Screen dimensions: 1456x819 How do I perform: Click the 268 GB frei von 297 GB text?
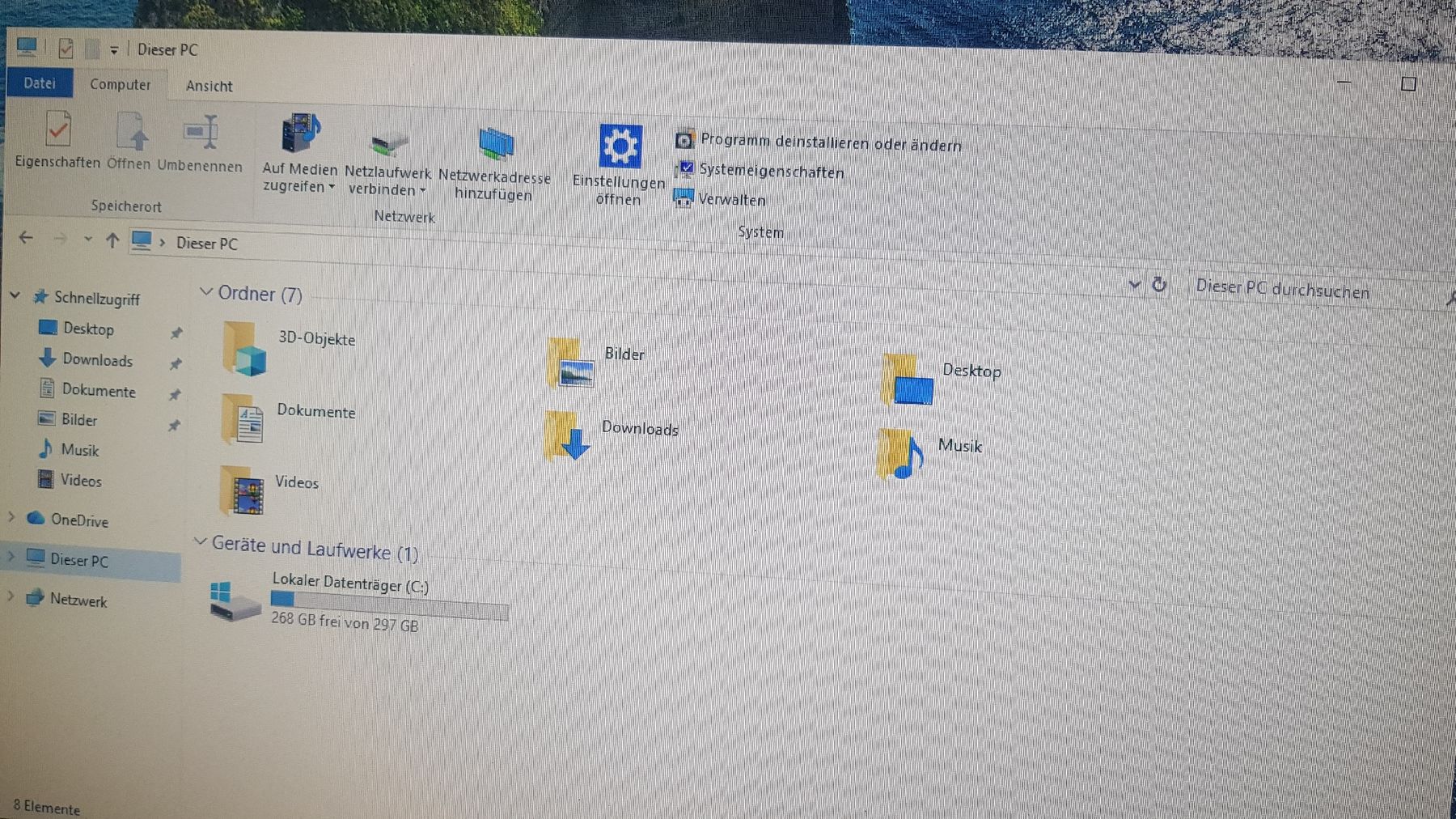tap(345, 622)
